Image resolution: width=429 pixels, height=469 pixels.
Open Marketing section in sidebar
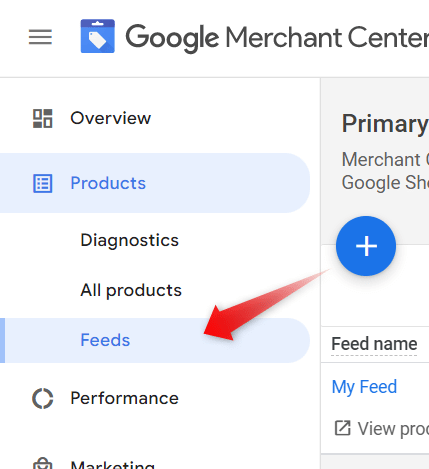point(113,464)
